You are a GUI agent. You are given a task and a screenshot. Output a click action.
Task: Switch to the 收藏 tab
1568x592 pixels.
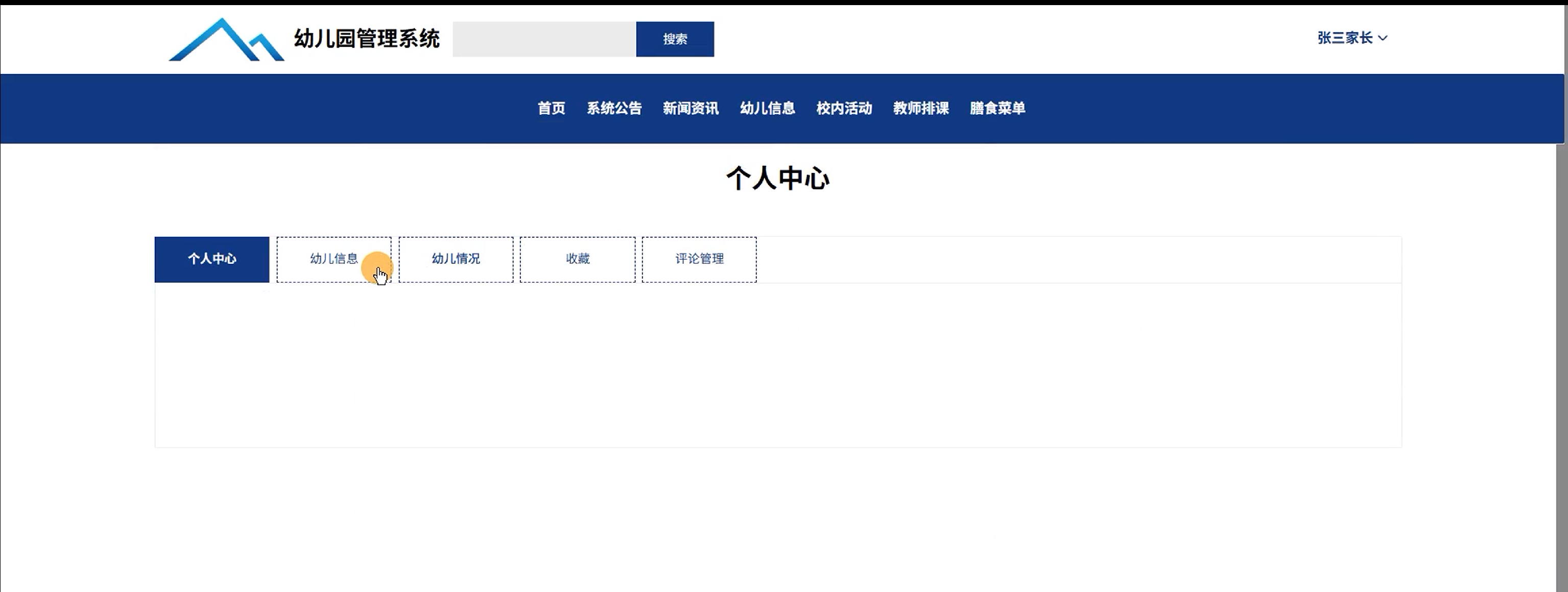(x=578, y=259)
